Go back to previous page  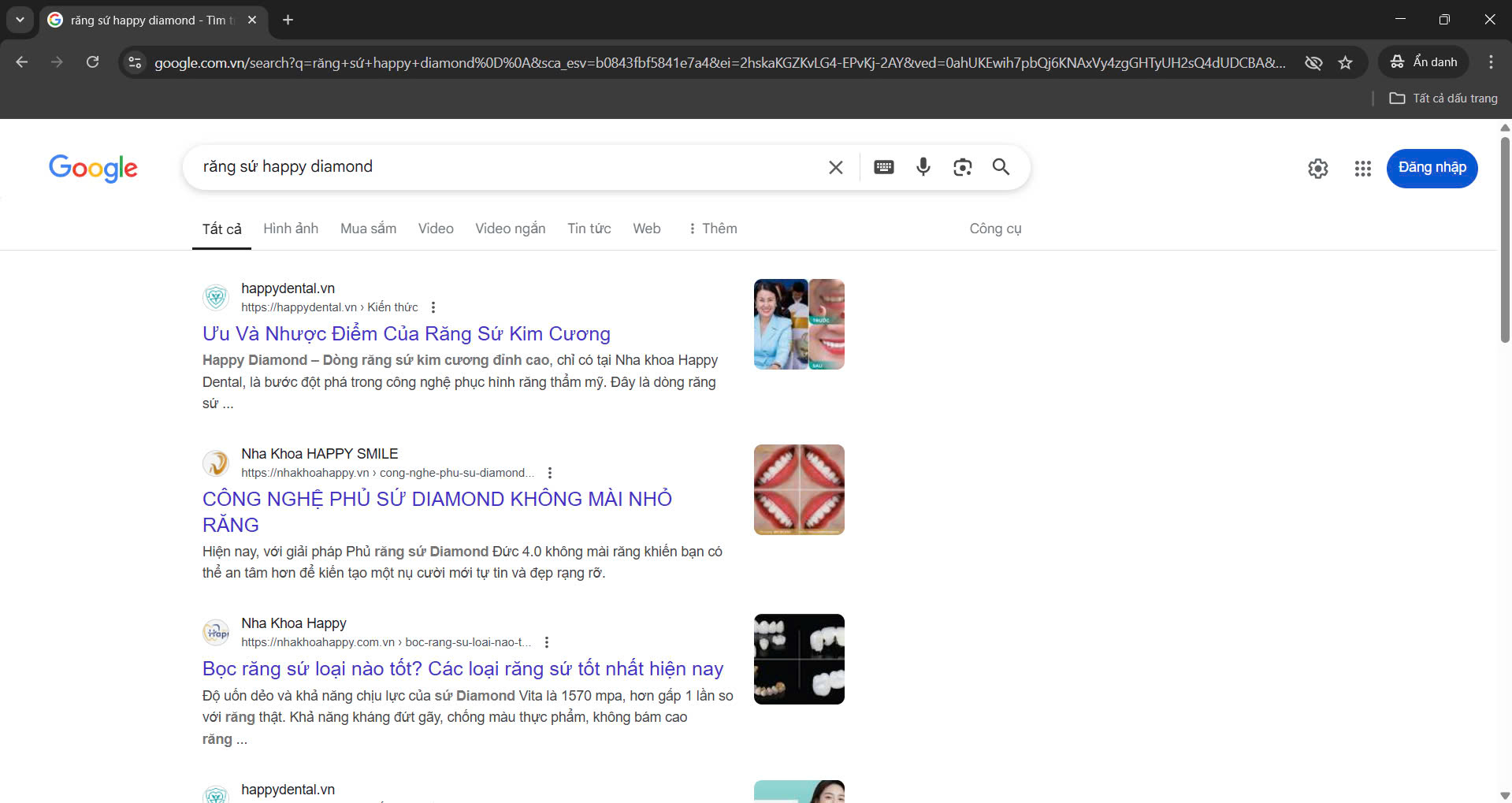[x=22, y=62]
